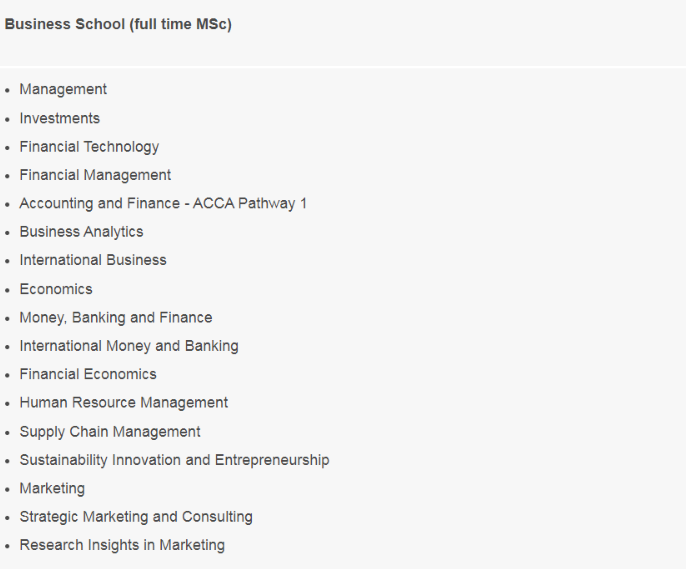Select the Financial Economics programme
The height and width of the screenshot is (569, 686).
pyautogui.click(x=88, y=375)
